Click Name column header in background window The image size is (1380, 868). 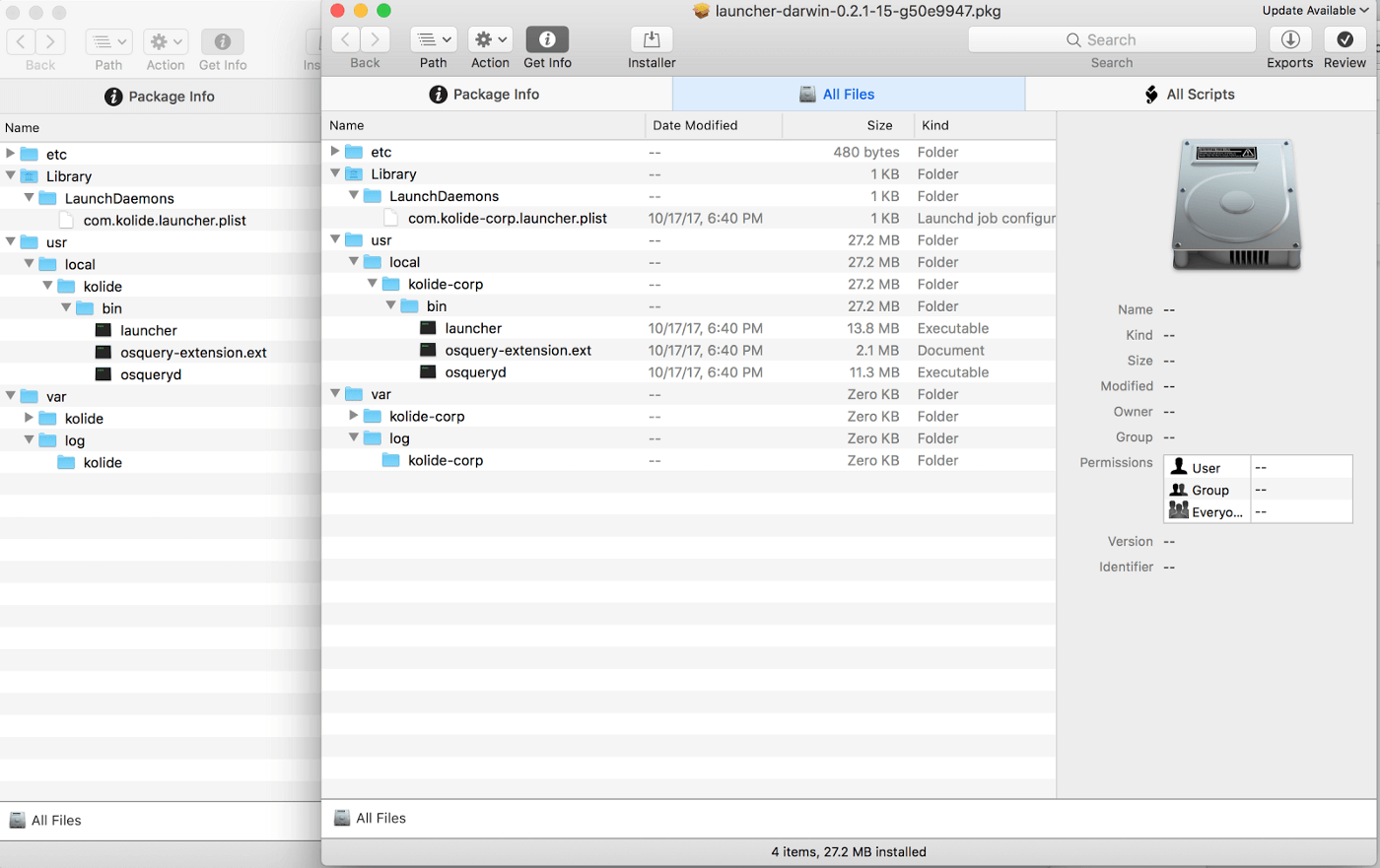[x=161, y=128]
